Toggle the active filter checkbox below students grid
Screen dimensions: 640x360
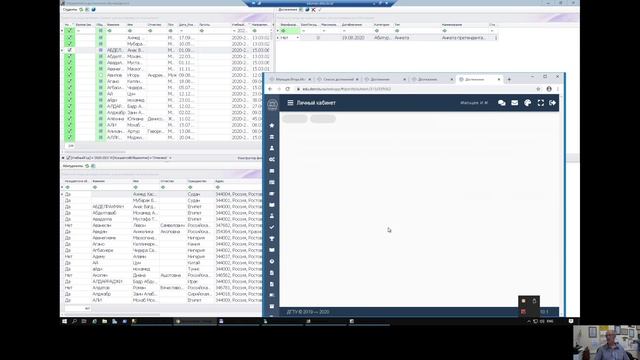(x=68, y=158)
